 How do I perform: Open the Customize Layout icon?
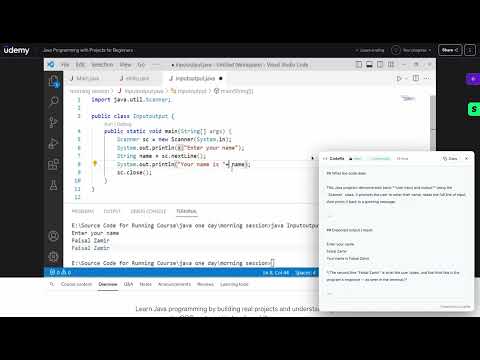pyautogui.click(x=391, y=64)
